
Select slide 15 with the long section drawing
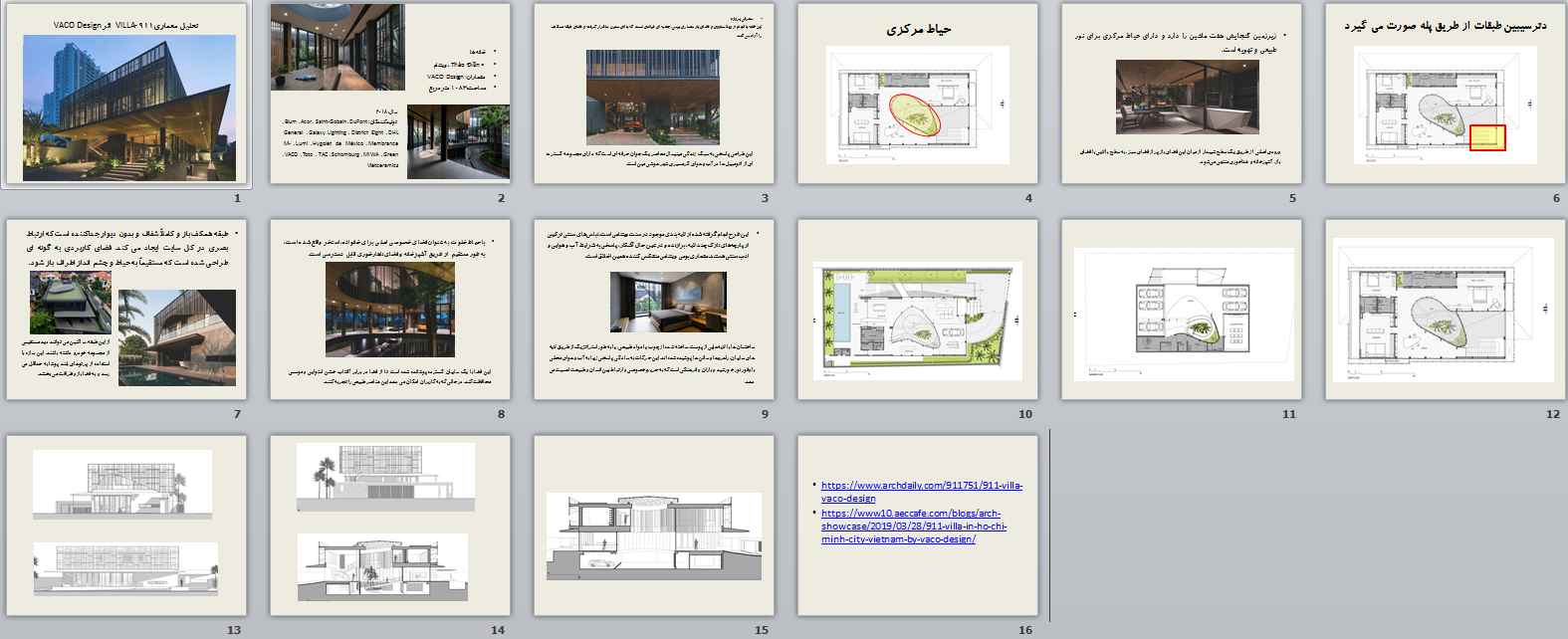[x=654, y=526]
